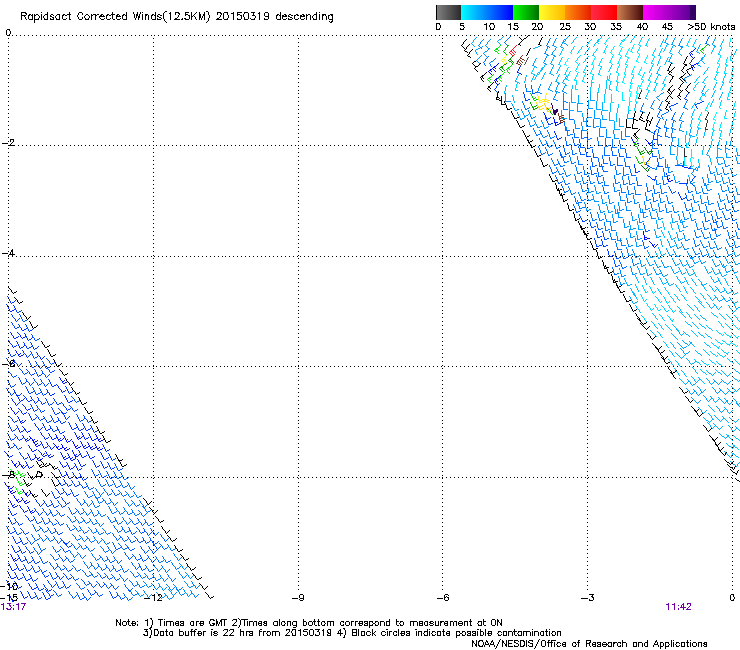Click the red wind barbs near the top
Screen dimensions: 740x650
(x=513, y=51)
